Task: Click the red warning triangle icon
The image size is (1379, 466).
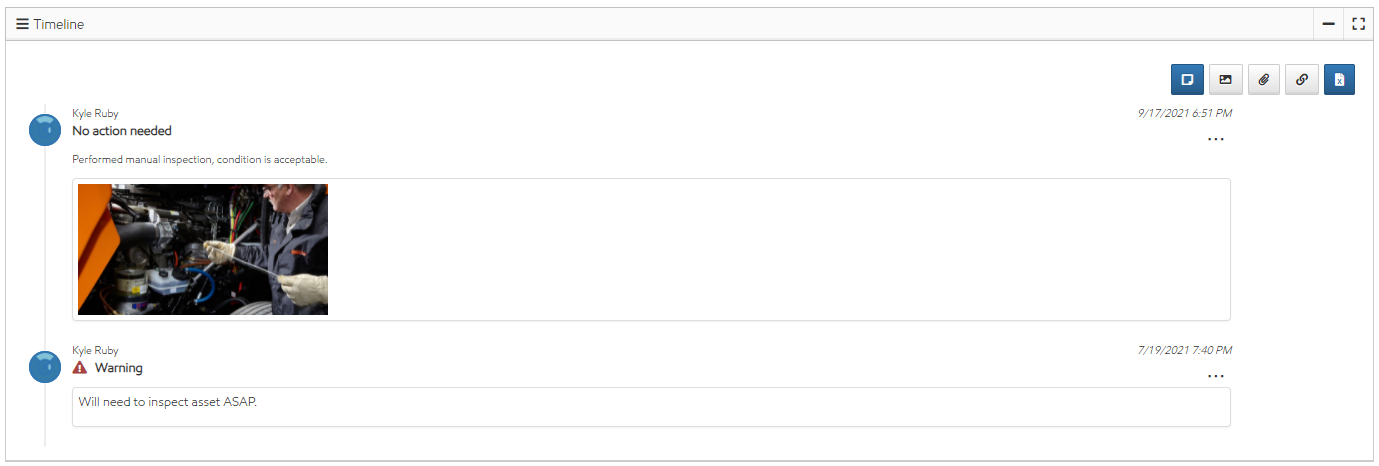Action: tap(80, 368)
